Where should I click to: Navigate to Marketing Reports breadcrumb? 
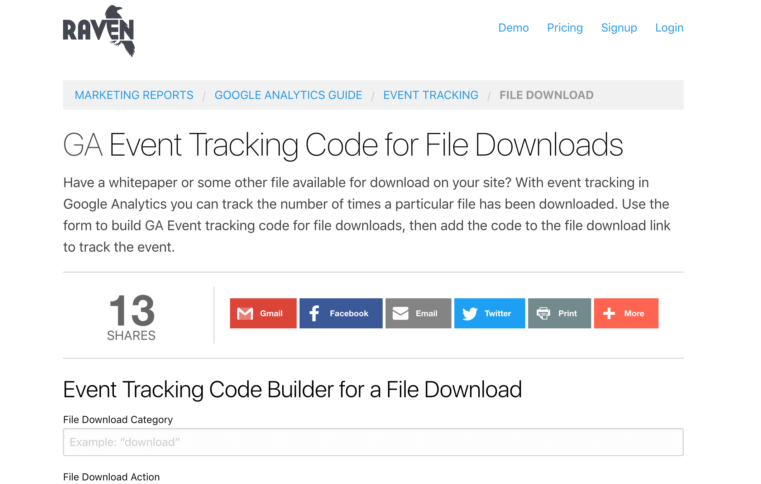pyautogui.click(x=134, y=95)
